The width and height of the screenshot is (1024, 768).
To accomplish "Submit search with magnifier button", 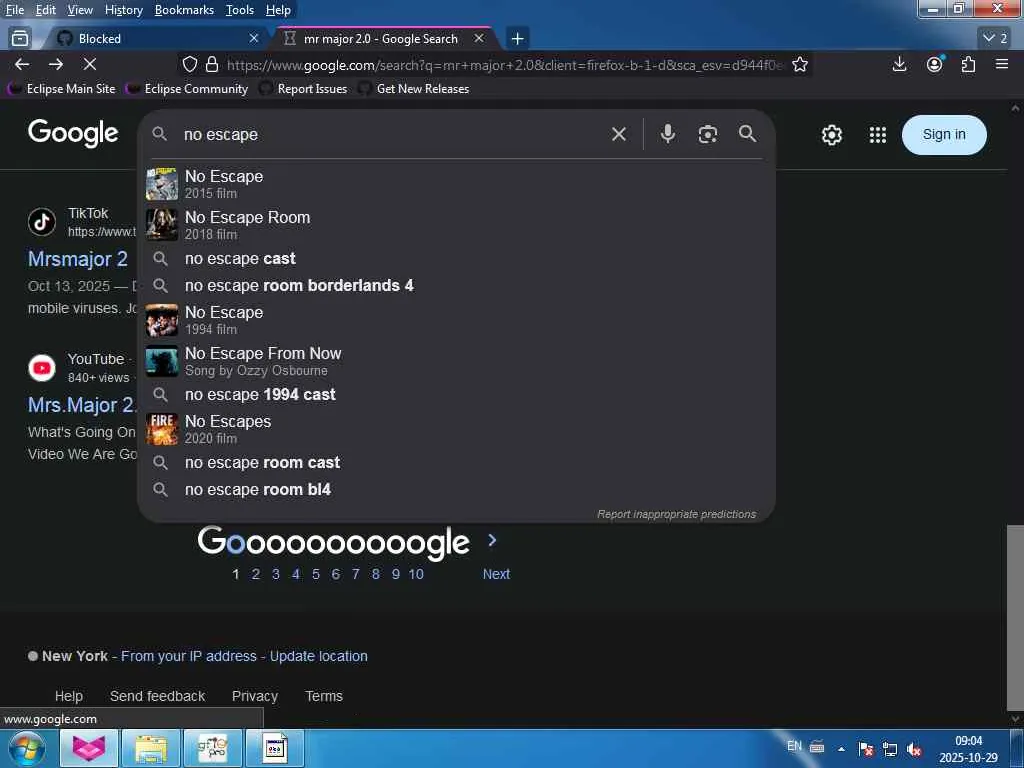I will coord(748,134).
